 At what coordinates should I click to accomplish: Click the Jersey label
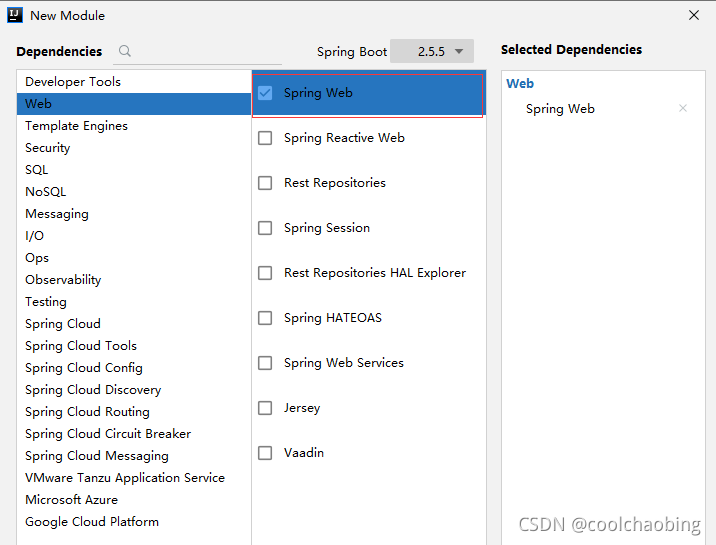click(x=302, y=408)
